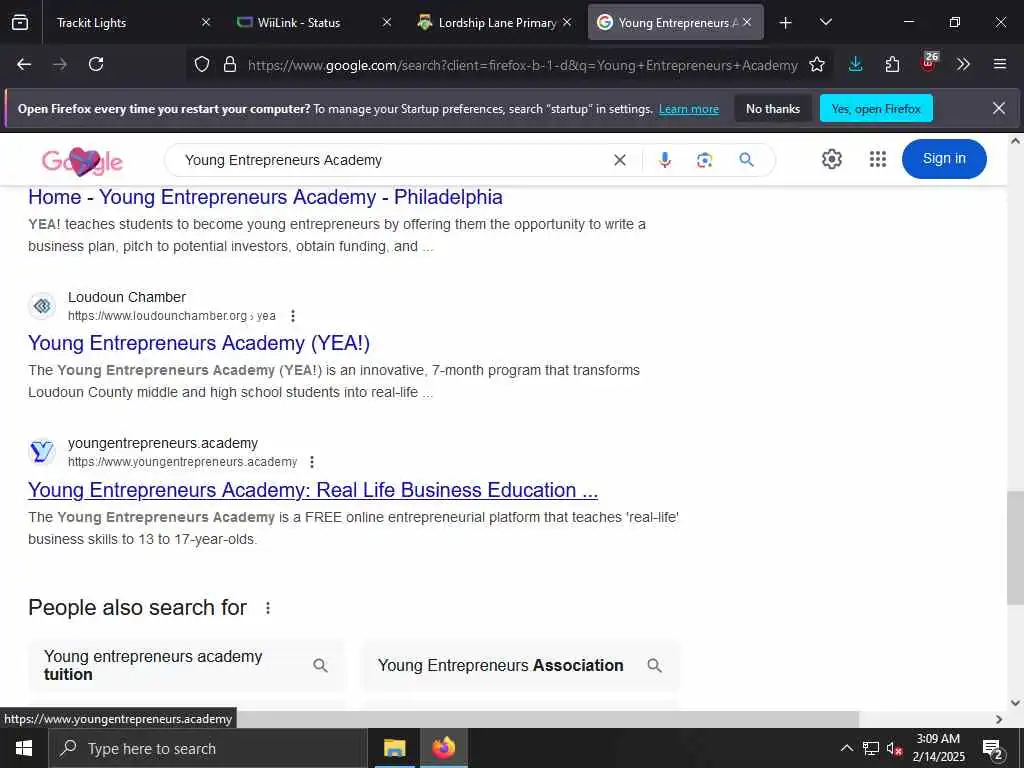Open the Windows Start menu
Image resolution: width=1024 pixels, height=768 pixels.
24,748
